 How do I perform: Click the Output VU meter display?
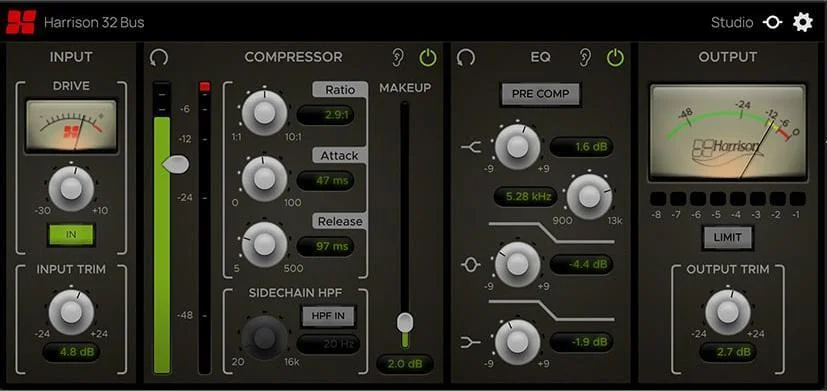(x=728, y=132)
